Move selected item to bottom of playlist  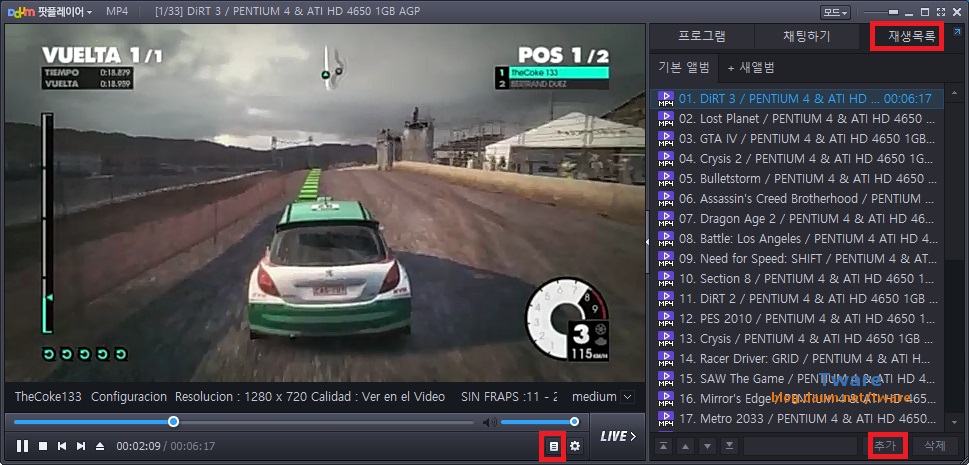pos(730,446)
